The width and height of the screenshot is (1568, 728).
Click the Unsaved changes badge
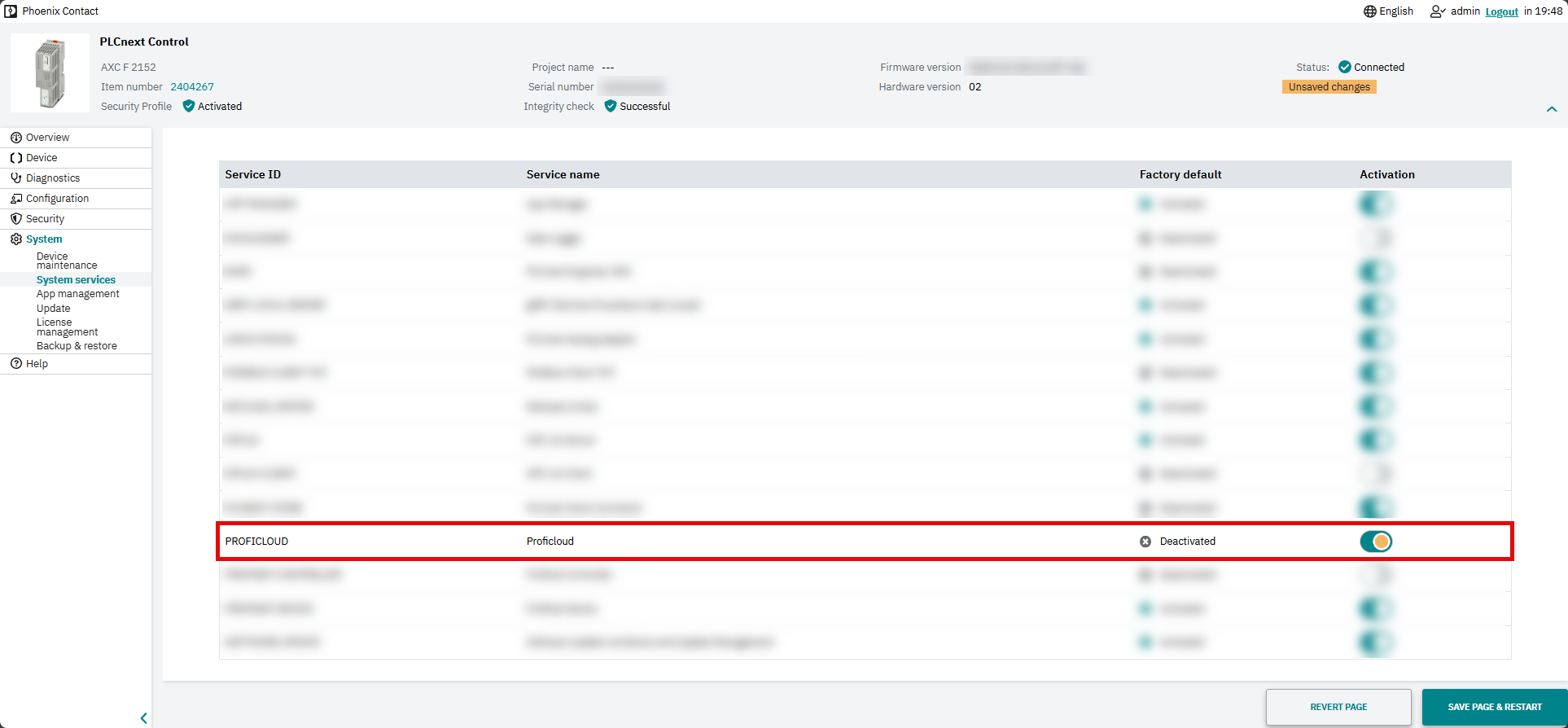point(1329,87)
